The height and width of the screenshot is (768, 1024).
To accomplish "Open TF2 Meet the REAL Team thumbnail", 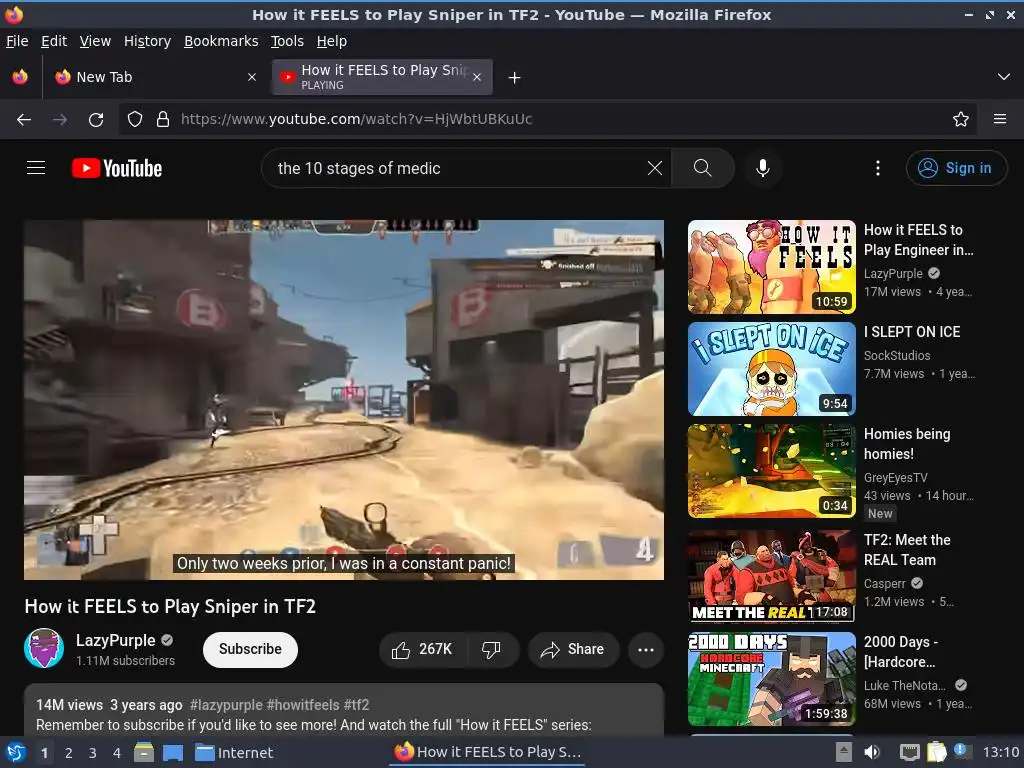I will tap(772, 575).
